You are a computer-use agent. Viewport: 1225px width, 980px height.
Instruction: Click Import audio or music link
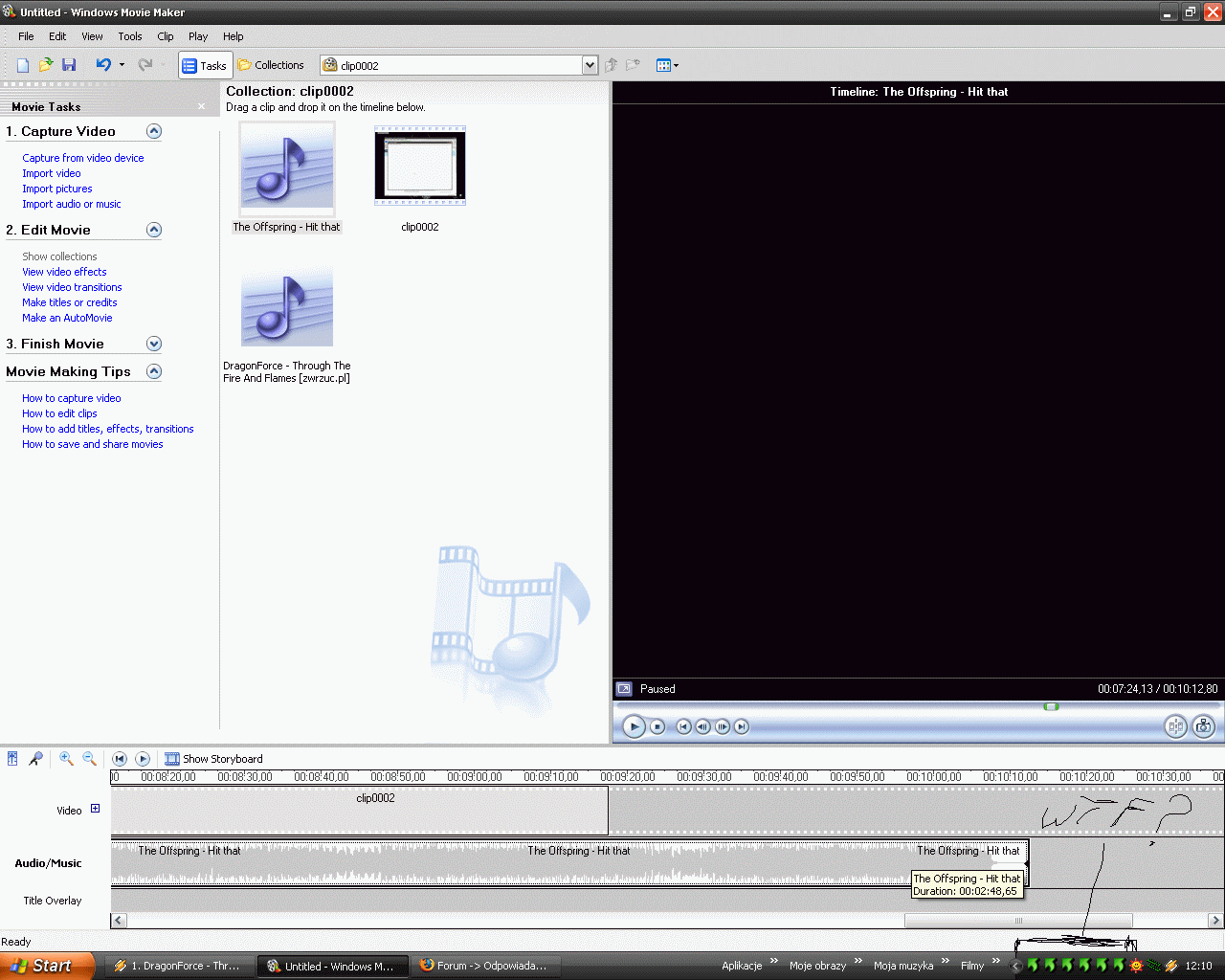point(72,204)
